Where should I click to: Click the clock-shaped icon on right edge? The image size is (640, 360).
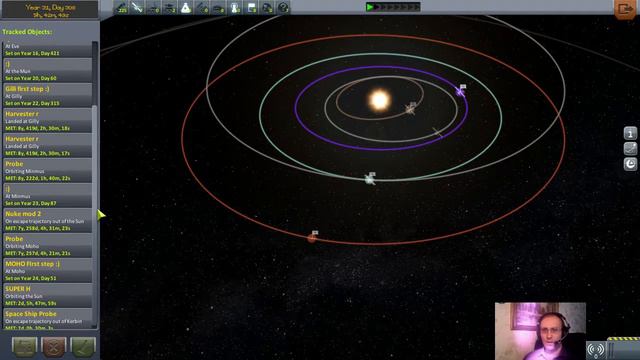click(x=630, y=164)
